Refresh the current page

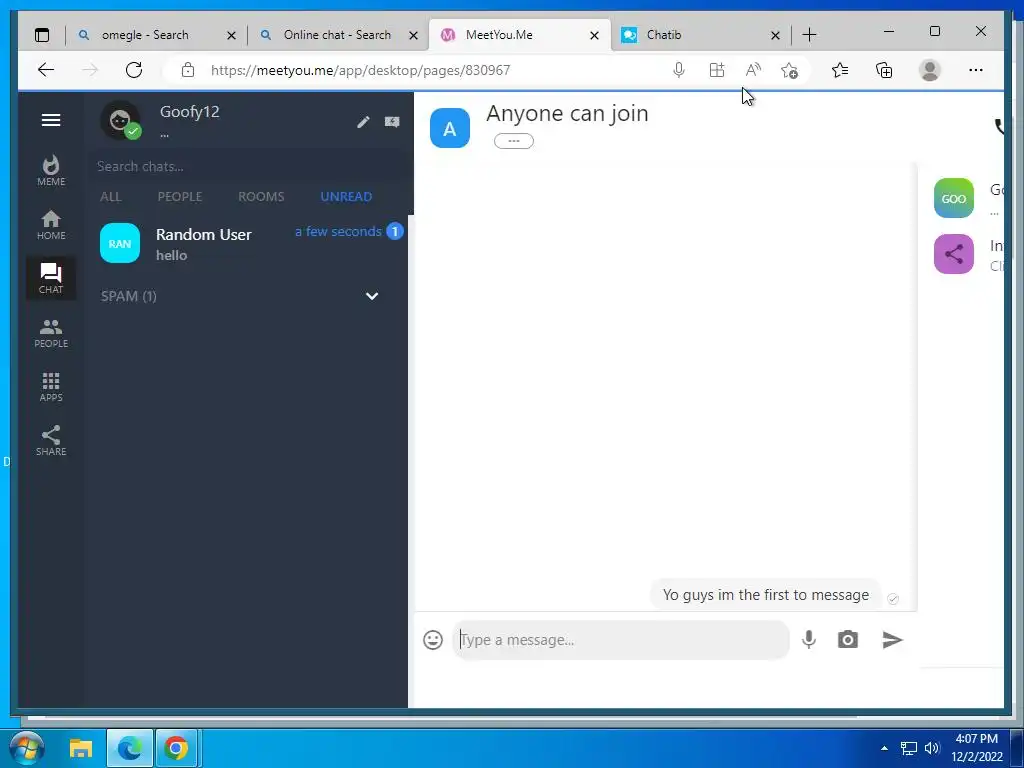pyautogui.click(x=134, y=70)
